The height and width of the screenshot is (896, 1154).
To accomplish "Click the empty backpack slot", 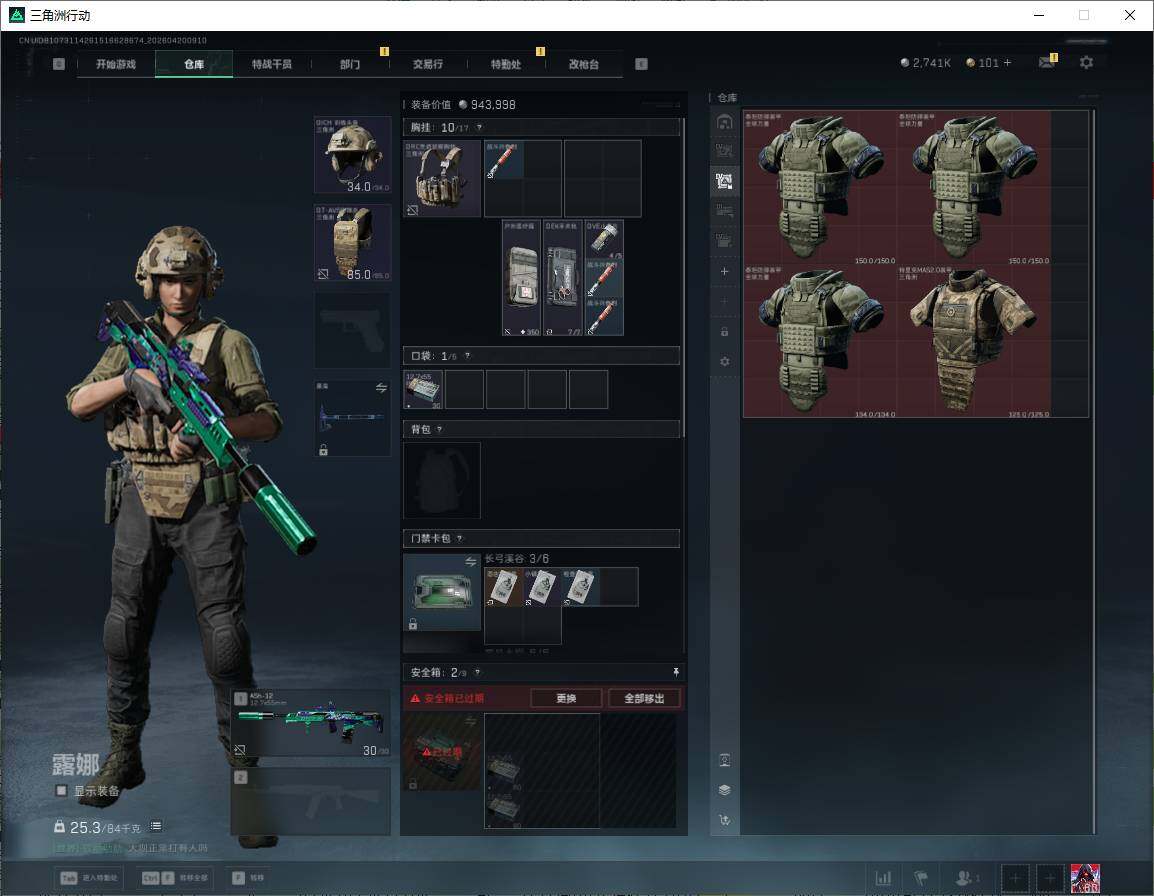I will click(442, 480).
